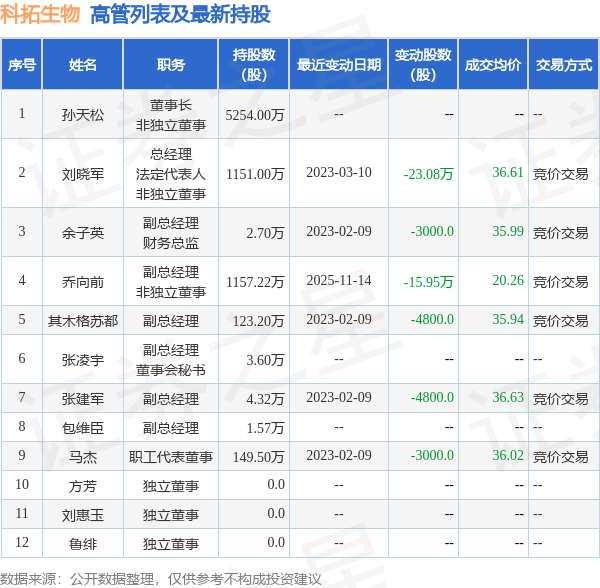The height and width of the screenshot is (588, 600).
Task: Click the 持股数(股) column header
Action: pos(254,64)
